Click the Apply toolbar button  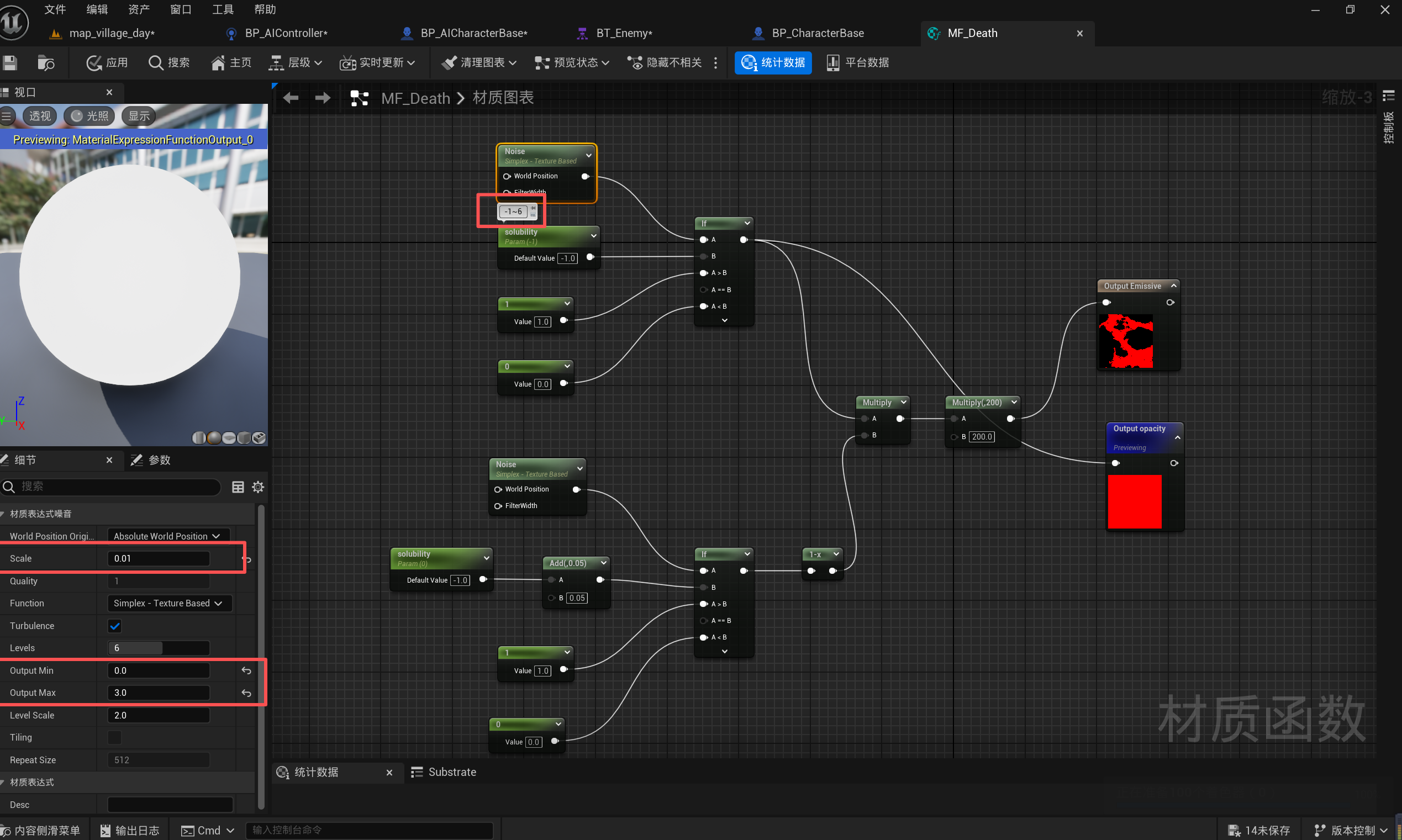(x=107, y=62)
